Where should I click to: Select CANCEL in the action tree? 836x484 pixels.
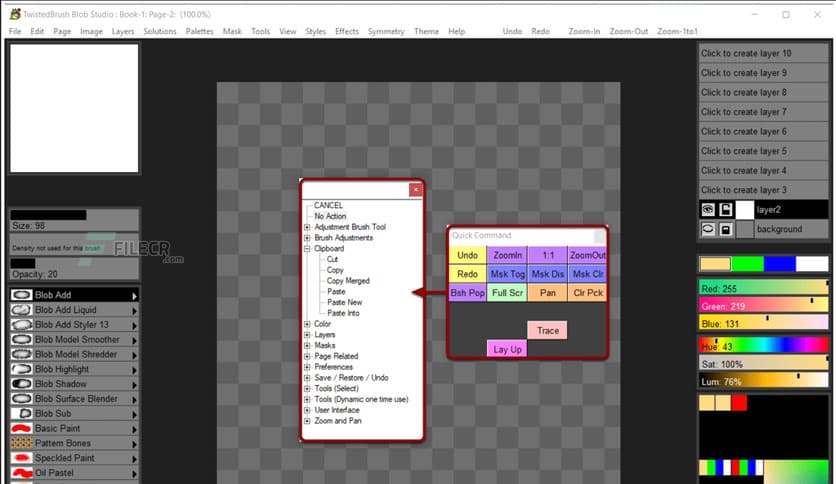[328, 205]
